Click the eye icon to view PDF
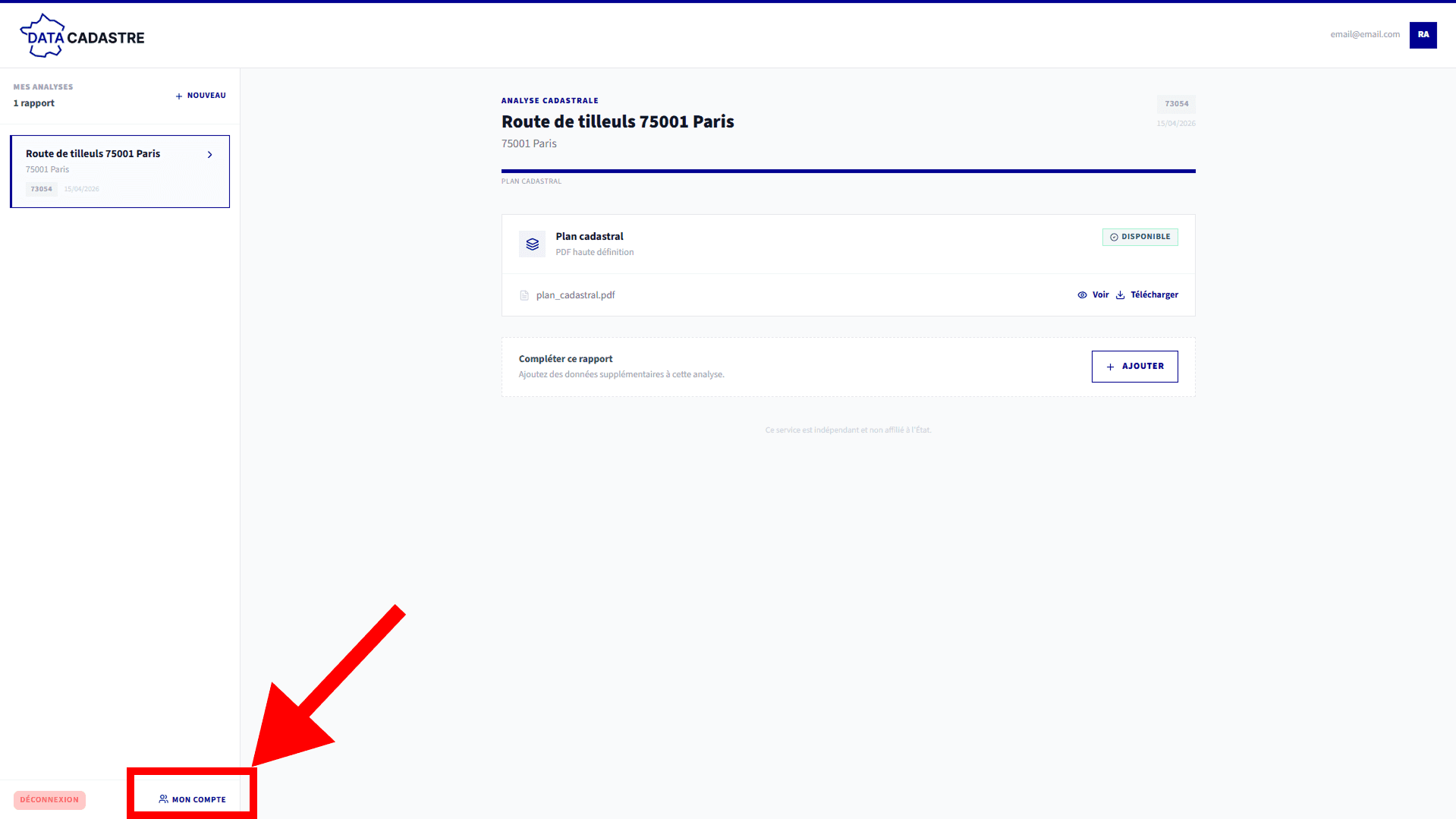Image resolution: width=1456 pixels, height=819 pixels. tap(1082, 295)
